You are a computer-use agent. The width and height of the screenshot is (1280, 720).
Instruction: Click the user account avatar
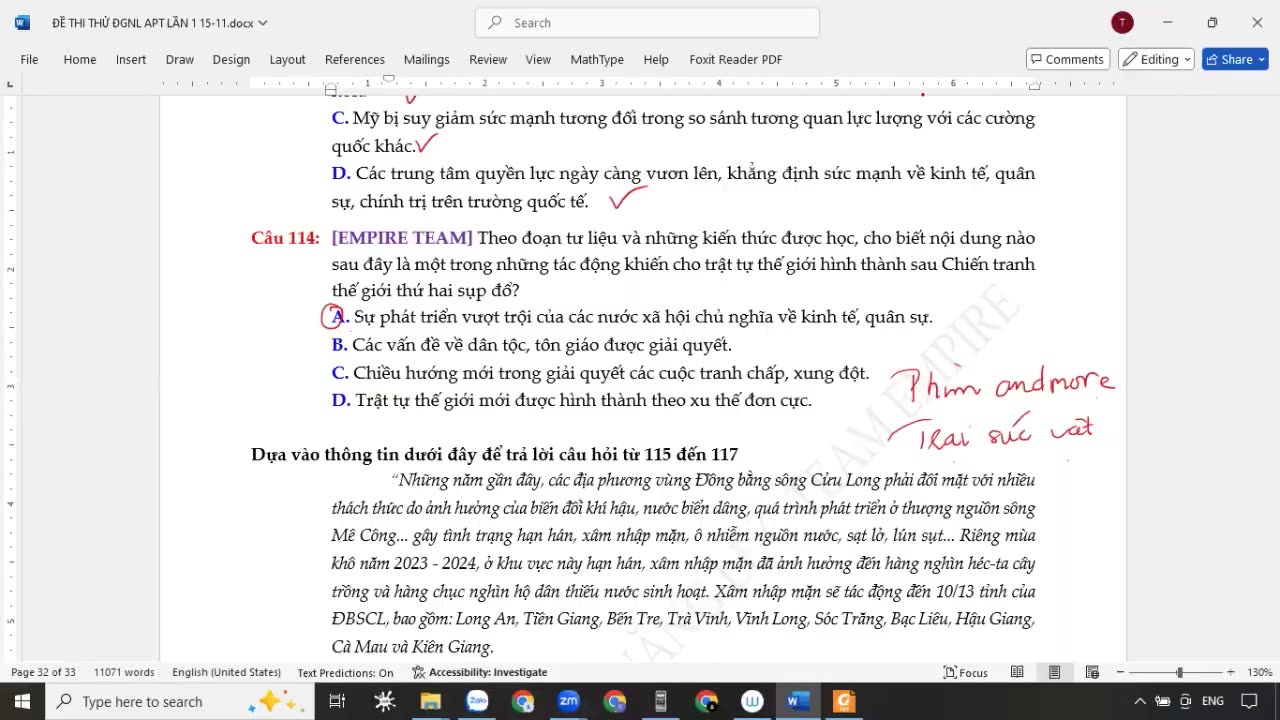1122,22
